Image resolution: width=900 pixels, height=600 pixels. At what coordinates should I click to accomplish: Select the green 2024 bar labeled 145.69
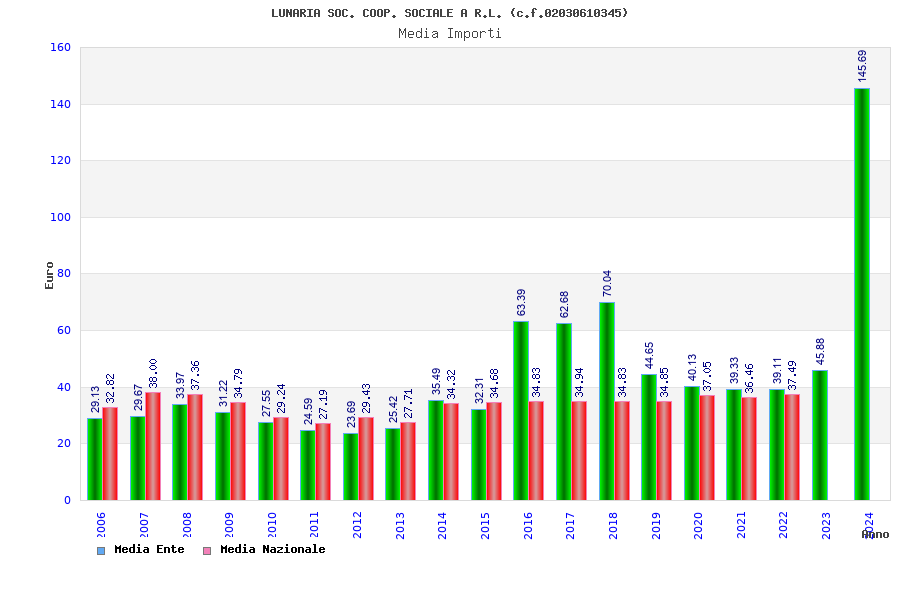point(862,294)
